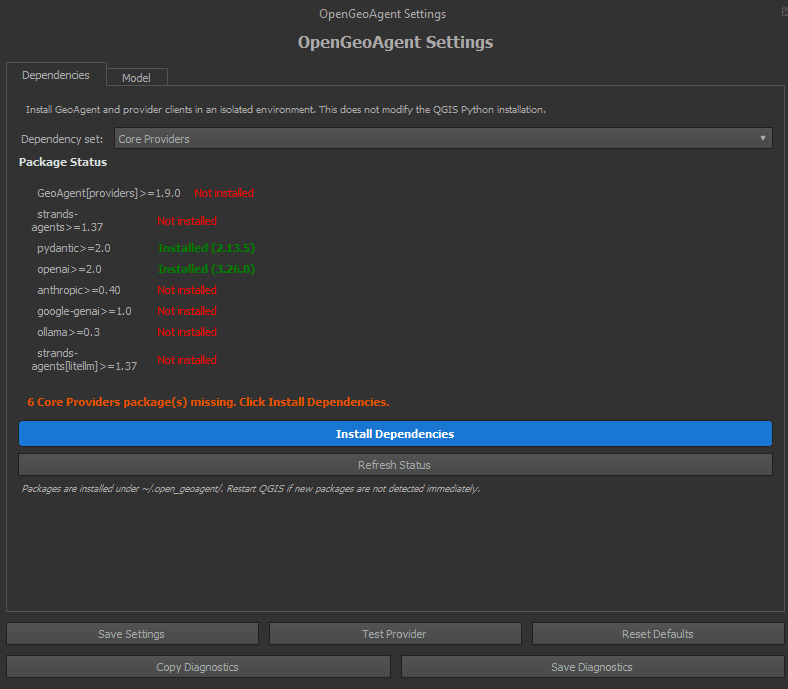The width and height of the screenshot is (788, 689).
Task: Click Save Settings
Action: click(132, 634)
